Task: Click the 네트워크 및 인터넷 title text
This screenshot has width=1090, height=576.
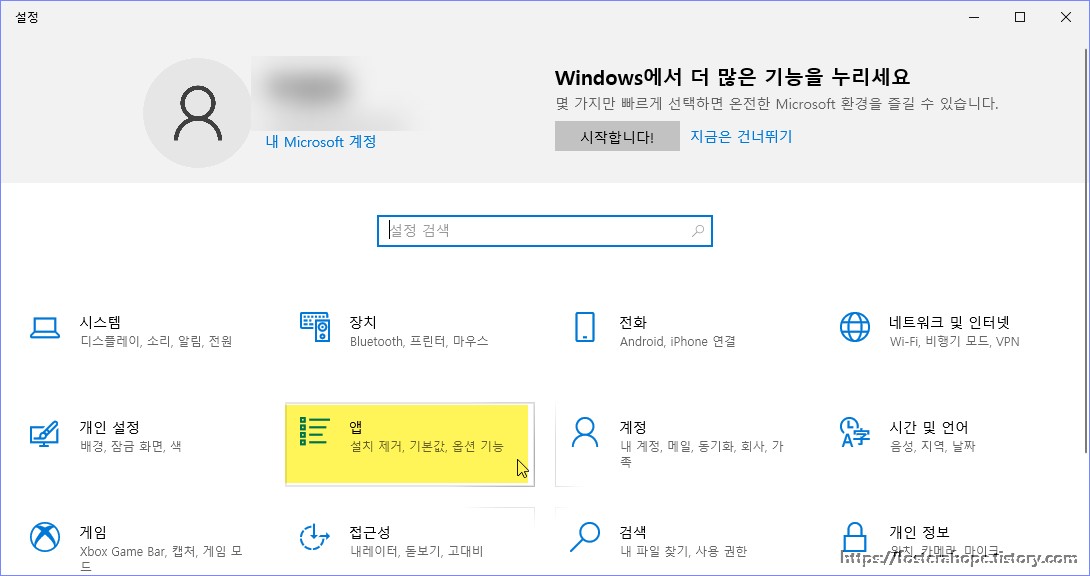Action: coord(949,322)
